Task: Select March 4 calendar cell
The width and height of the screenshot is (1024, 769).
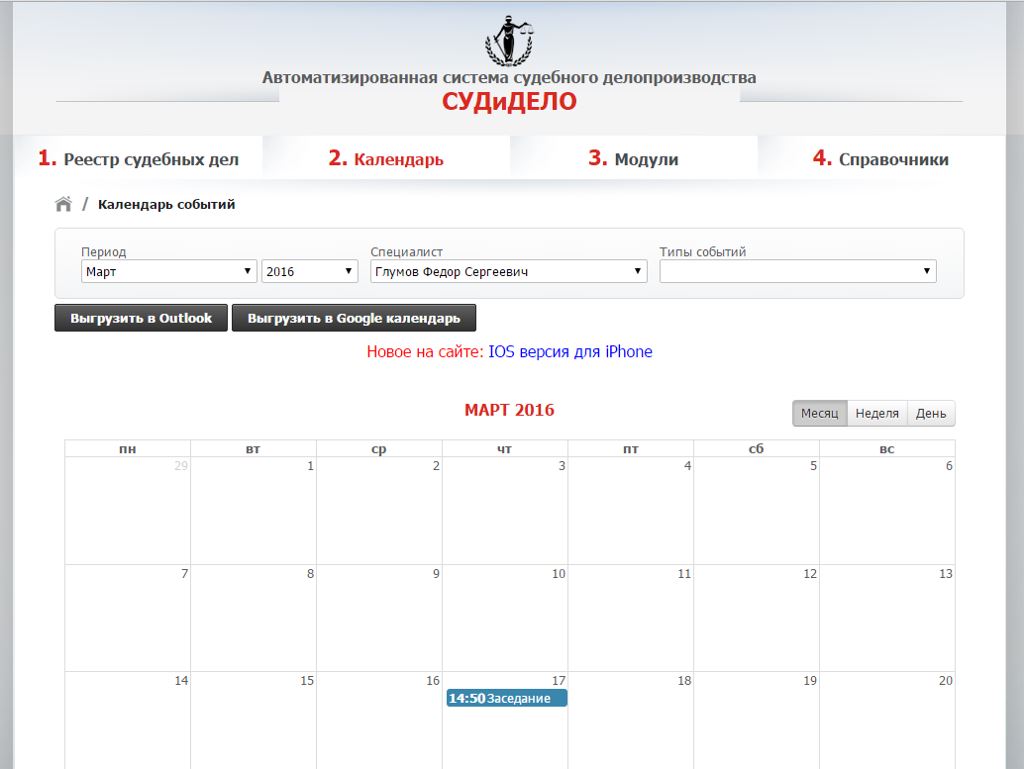Action: (x=631, y=512)
